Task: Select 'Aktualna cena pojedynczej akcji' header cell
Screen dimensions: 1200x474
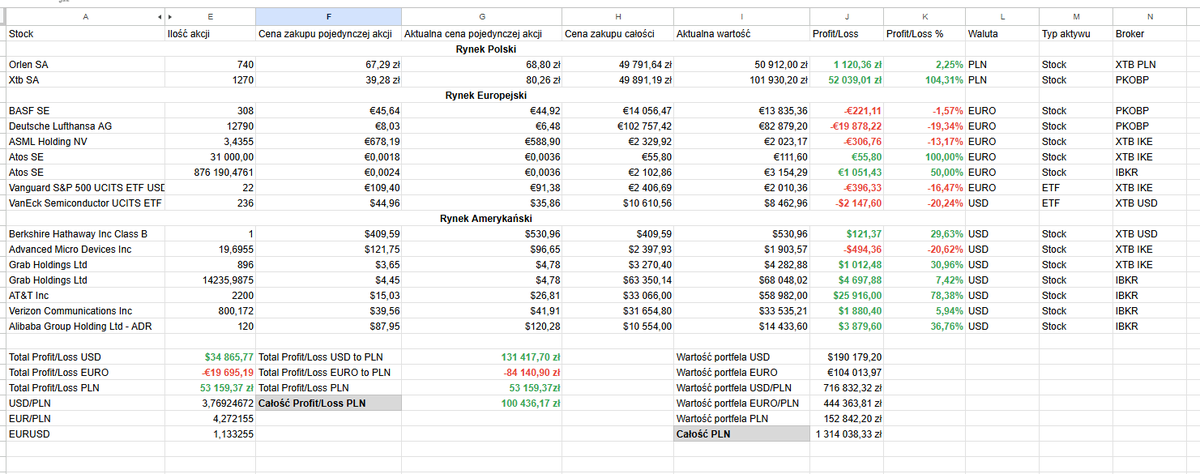Action: 482,33
